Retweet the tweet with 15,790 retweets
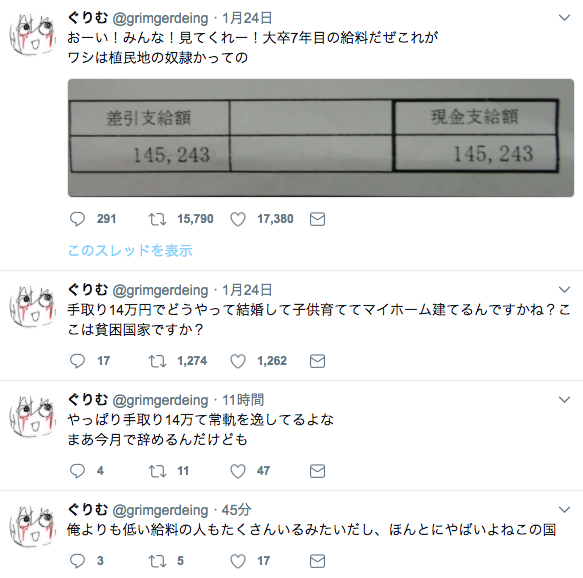 (x=157, y=219)
